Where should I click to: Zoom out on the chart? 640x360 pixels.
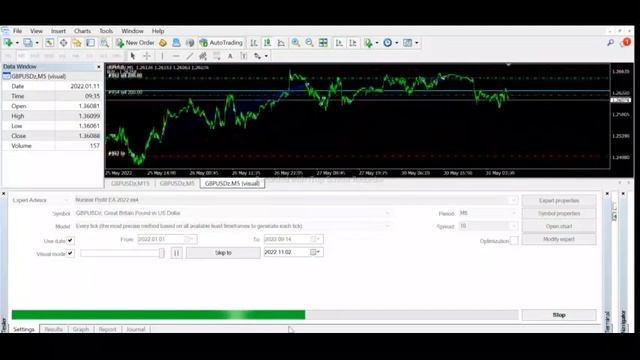(x=309, y=42)
